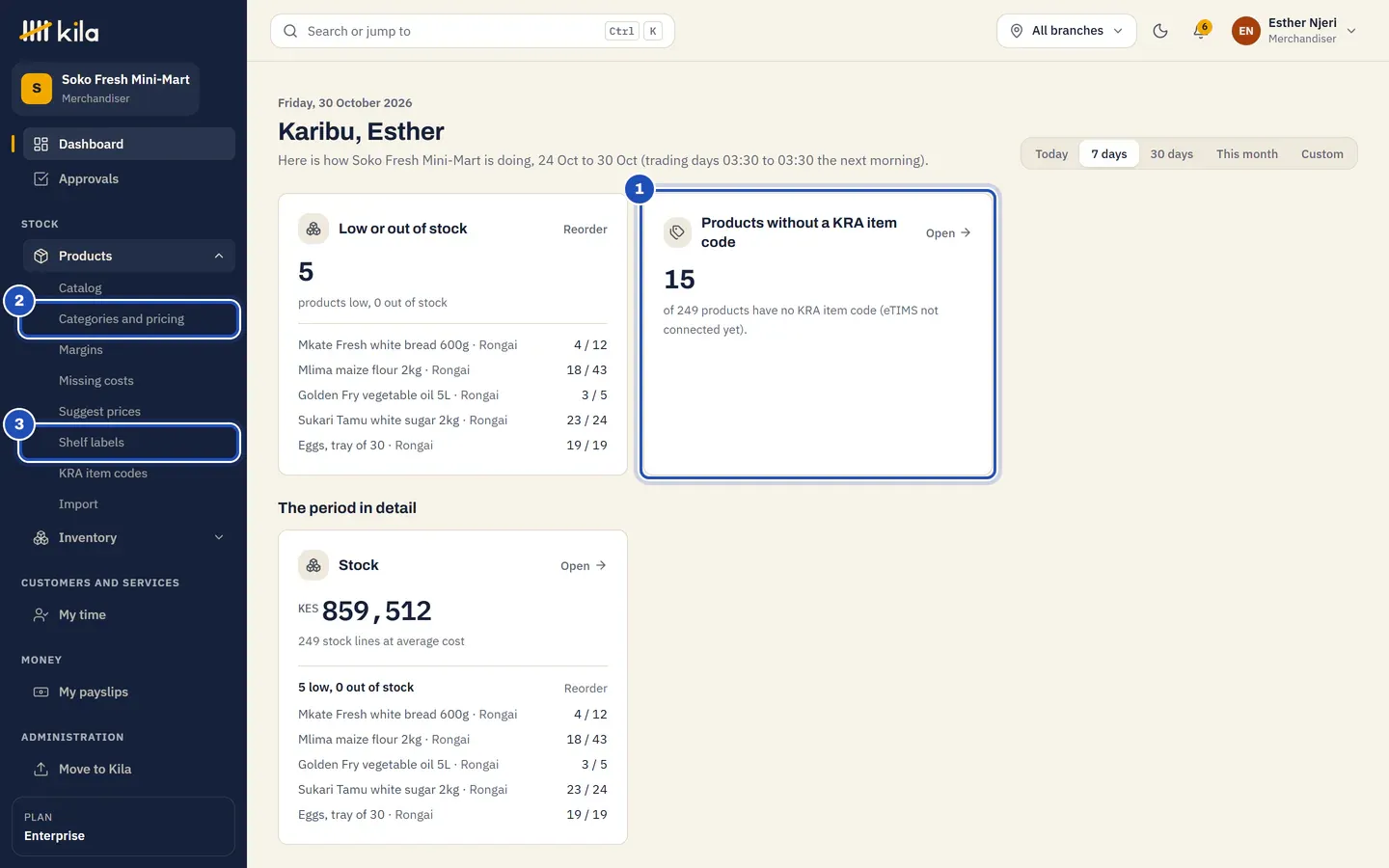Focus the Search or jump to field
This screenshot has height=868, width=1389.
point(473,31)
